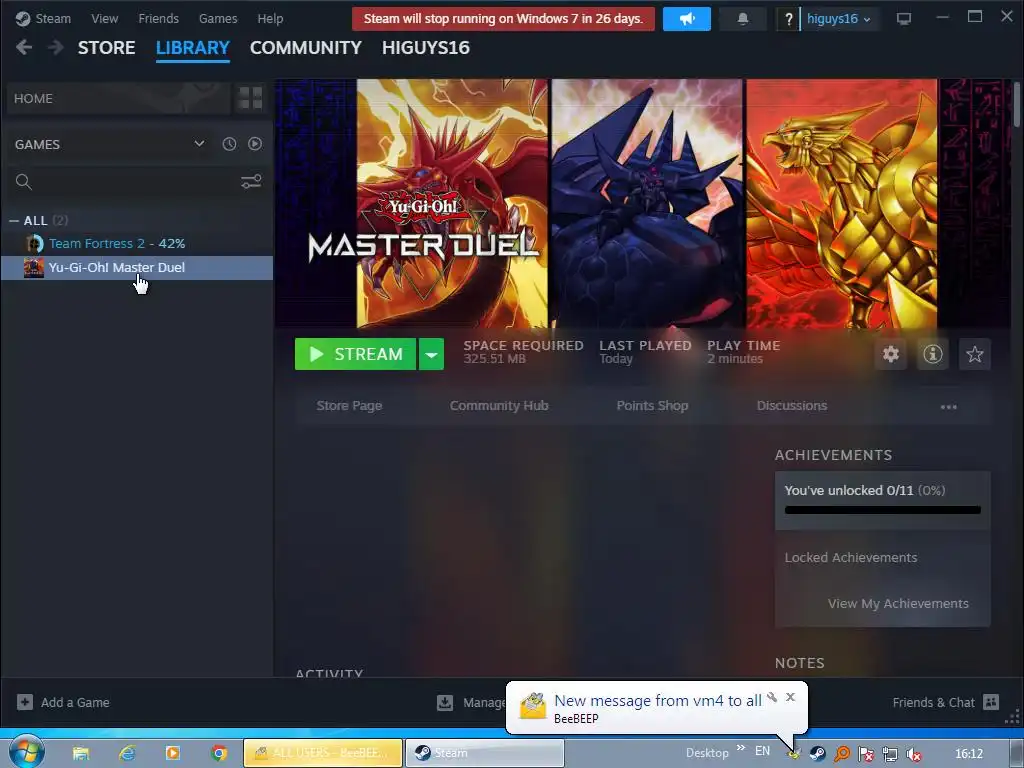Screen dimensions: 1024x768
Task: Launch the media player taskbar icon
Action: tap(172, 753)
